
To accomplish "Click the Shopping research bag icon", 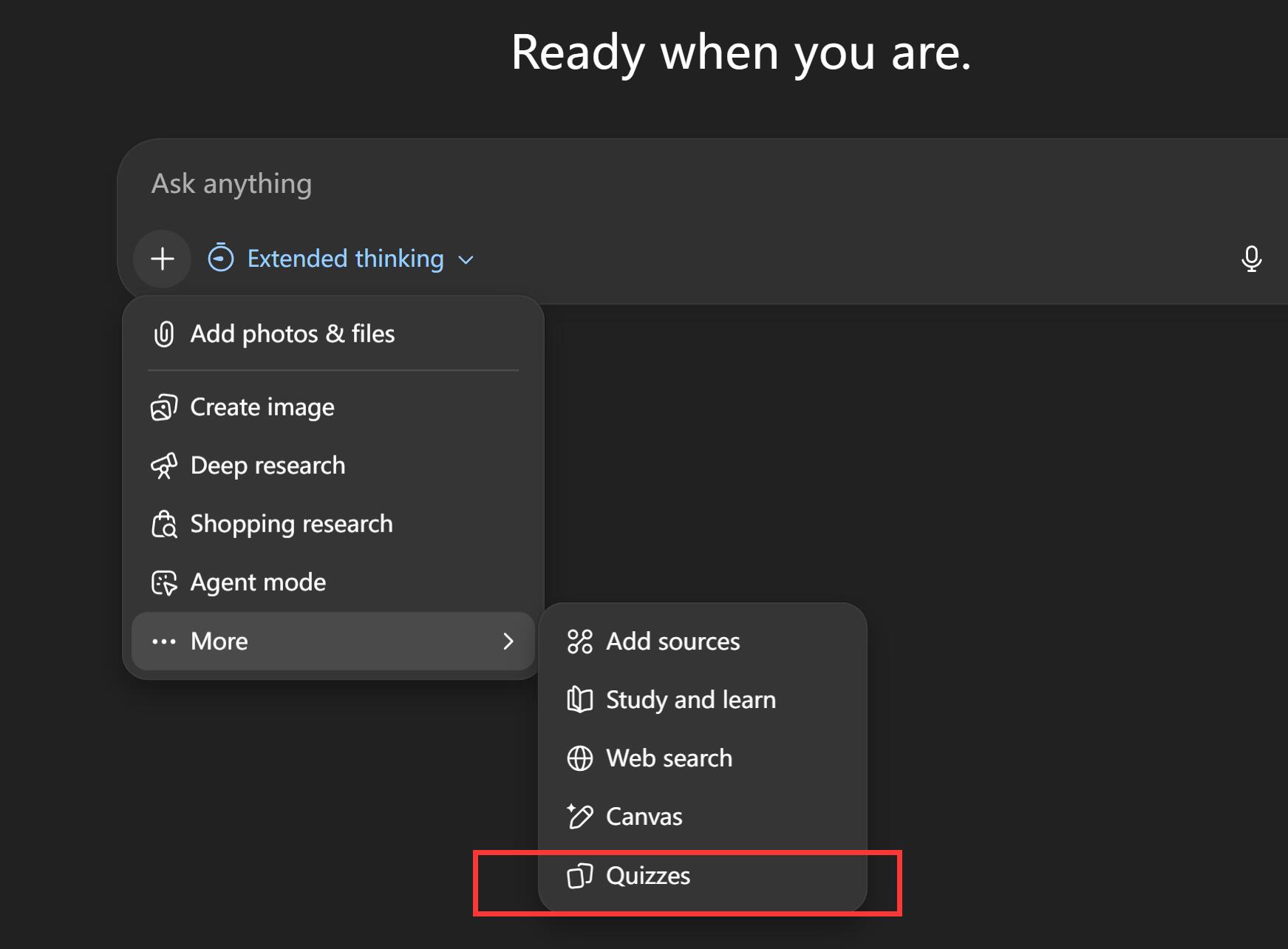I will (164, 524).
